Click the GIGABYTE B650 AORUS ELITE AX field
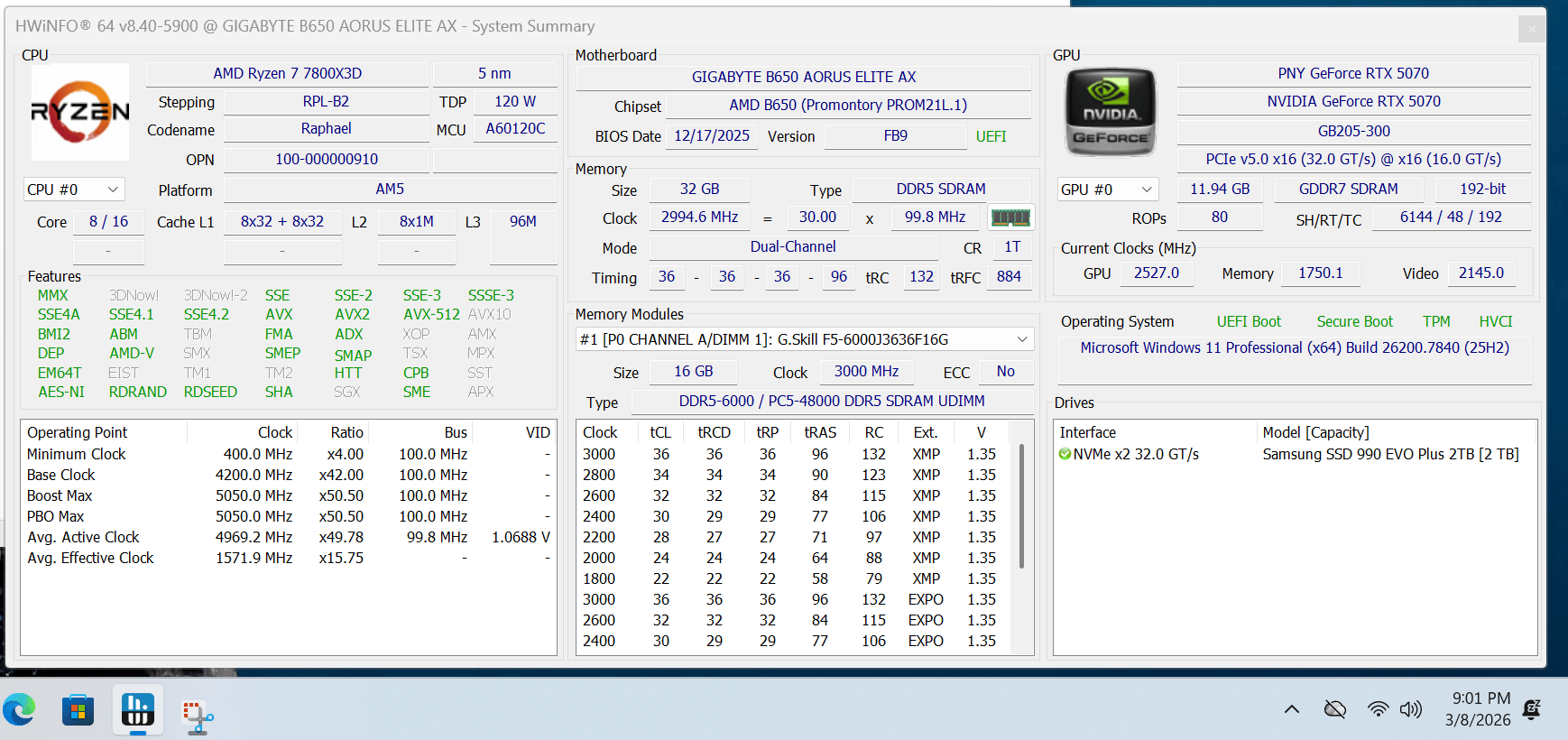This screenshot has width=1568, height=740. click(x=804, y=77)
